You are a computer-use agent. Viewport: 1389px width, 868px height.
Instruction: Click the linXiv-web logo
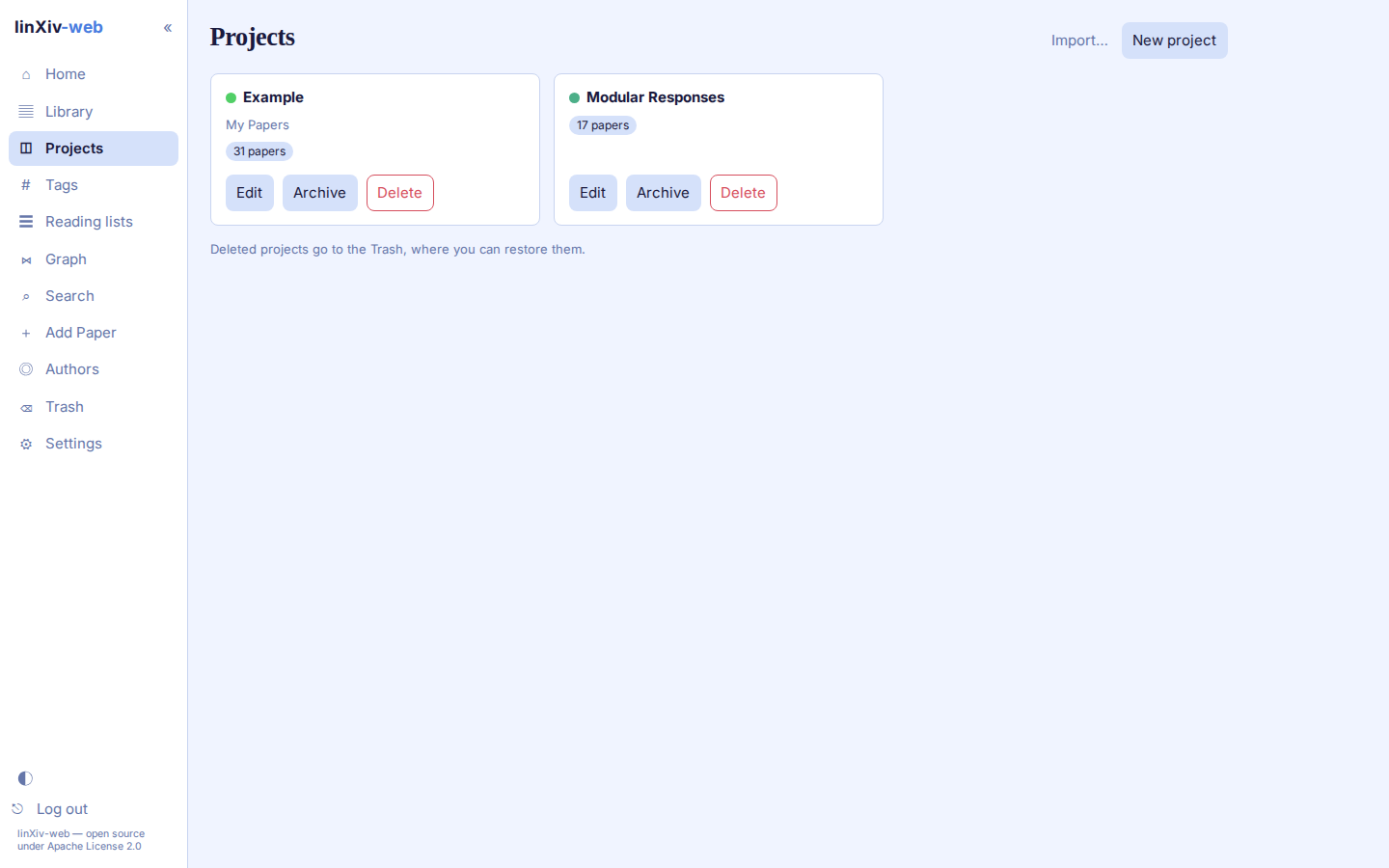point(59,27)
